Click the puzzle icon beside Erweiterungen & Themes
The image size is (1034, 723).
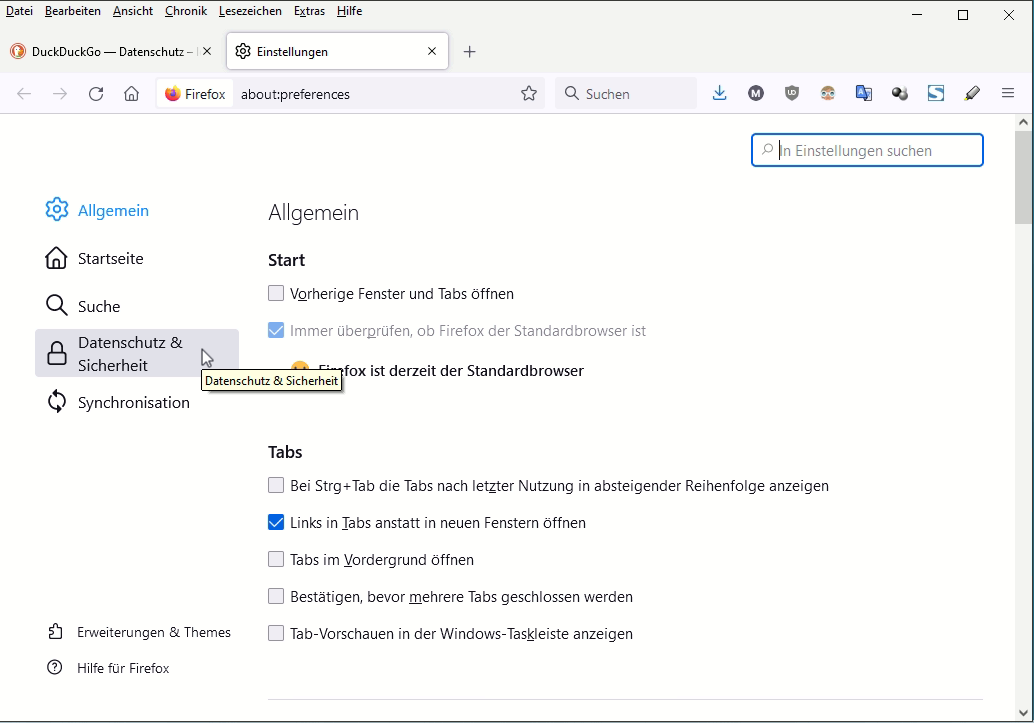tap(55, 632)
